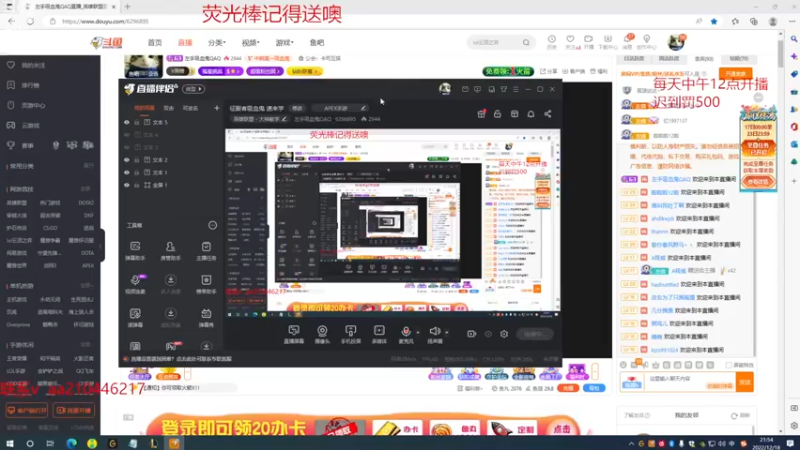Open speaker options arrow

447,332
